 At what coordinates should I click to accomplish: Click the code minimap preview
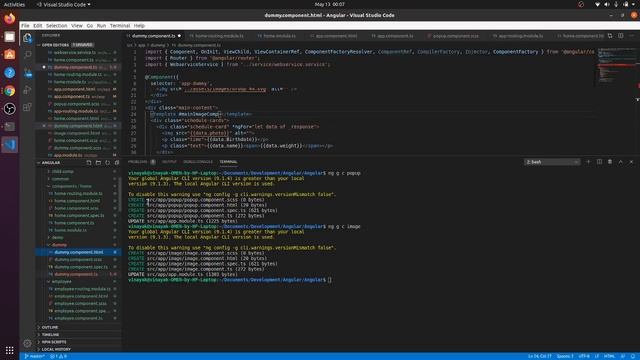coord(615,67)
